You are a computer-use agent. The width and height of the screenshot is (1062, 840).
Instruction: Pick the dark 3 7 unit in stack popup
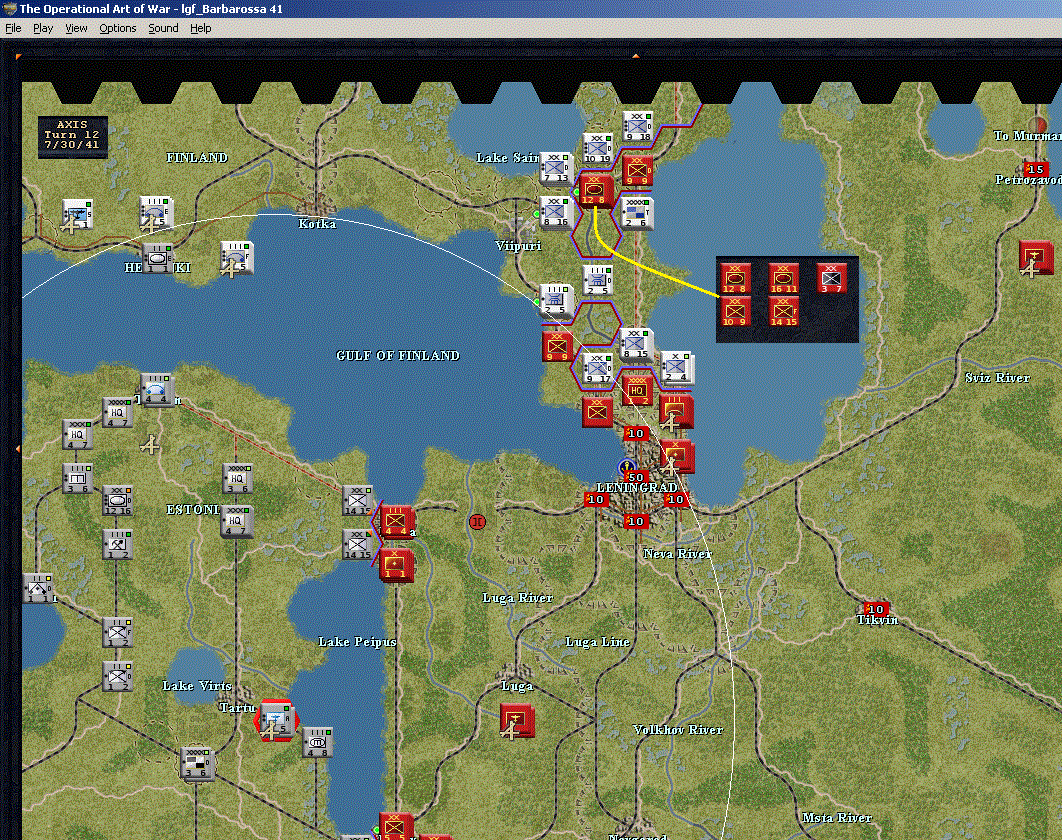(831, 278)
